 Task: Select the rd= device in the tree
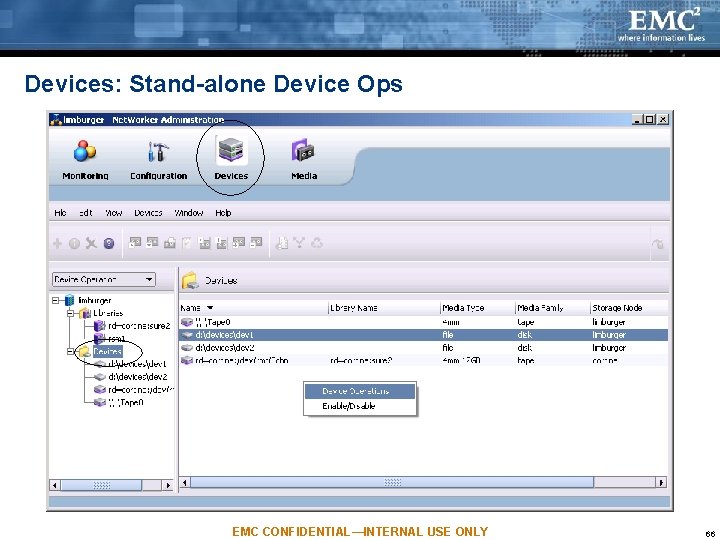(141, 390)
